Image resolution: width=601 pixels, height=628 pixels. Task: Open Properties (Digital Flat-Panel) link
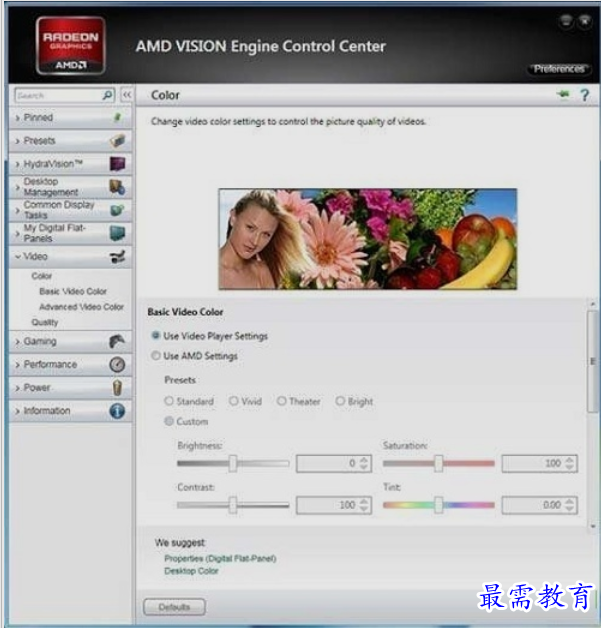pyautogui.click(x=220, y=558)
